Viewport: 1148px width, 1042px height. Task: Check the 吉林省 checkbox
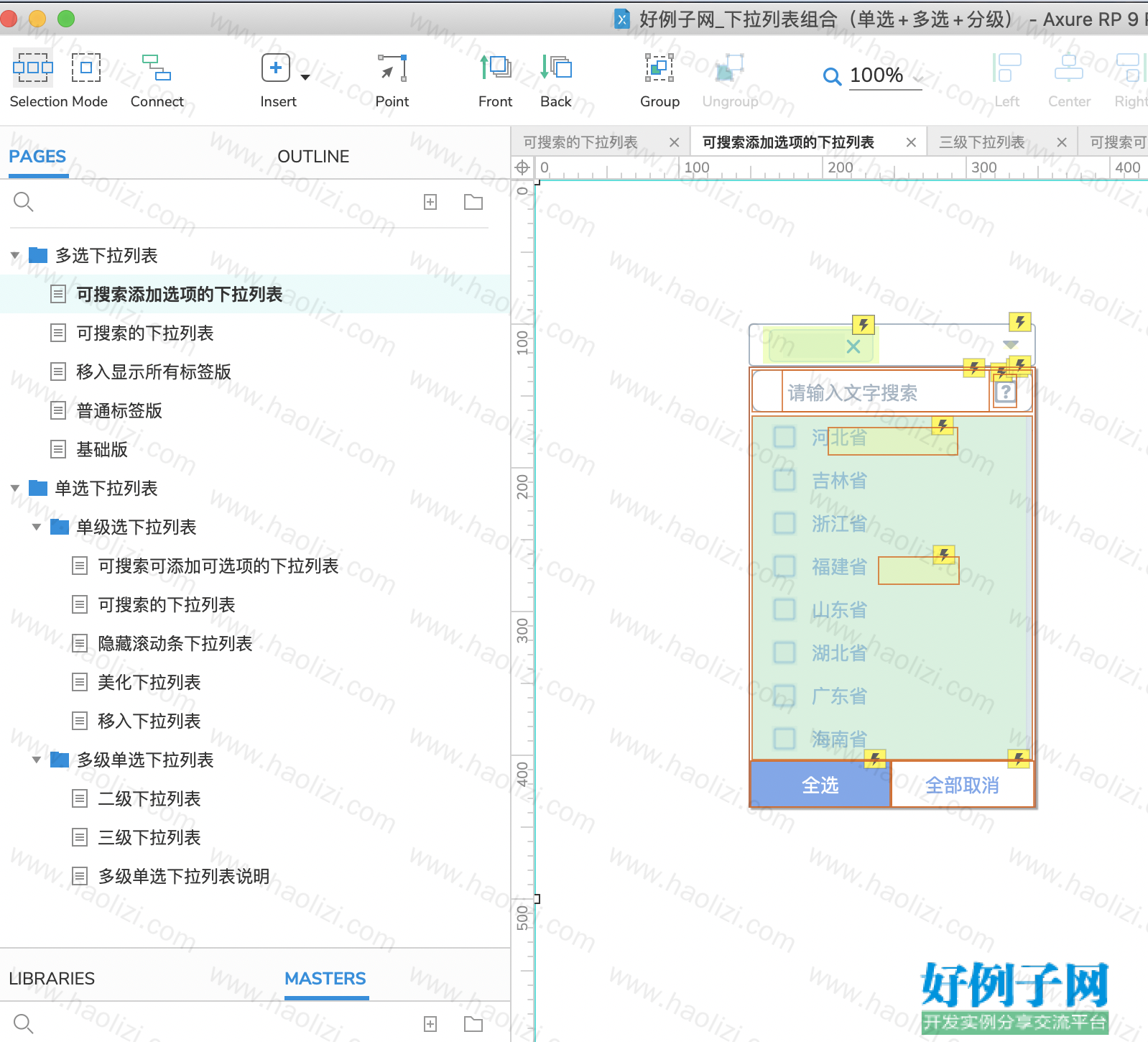(784, 480)
